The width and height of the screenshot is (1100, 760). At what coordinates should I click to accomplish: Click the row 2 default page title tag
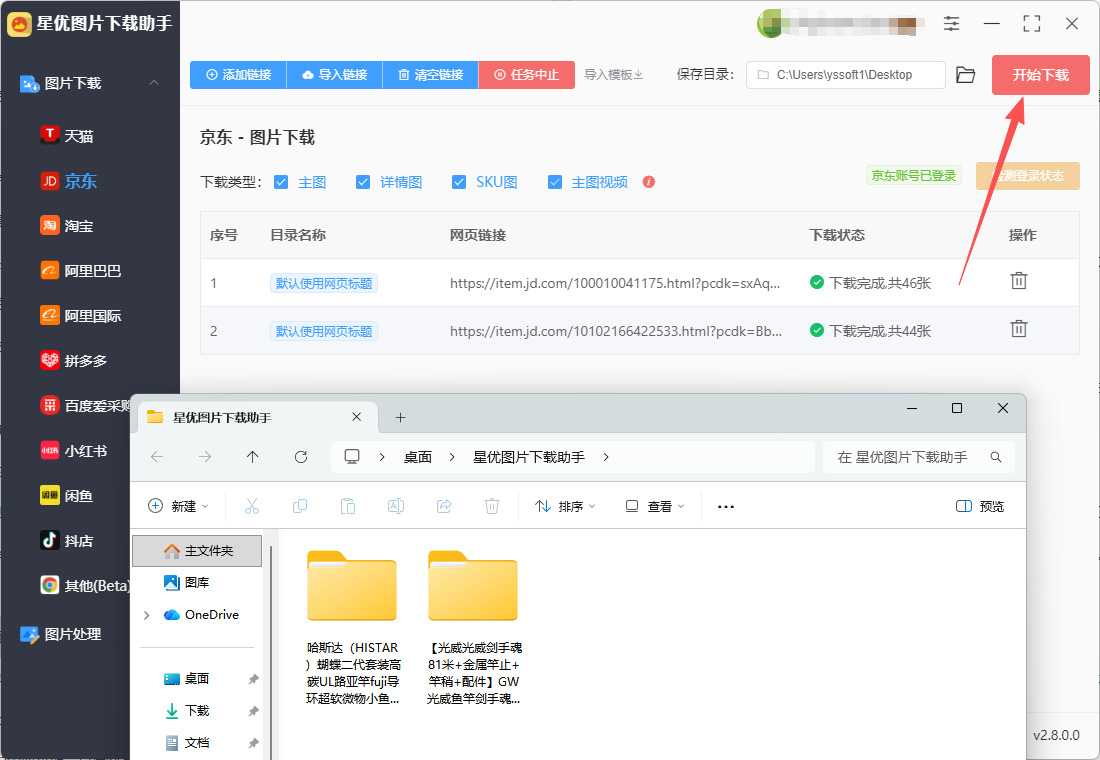324,331
